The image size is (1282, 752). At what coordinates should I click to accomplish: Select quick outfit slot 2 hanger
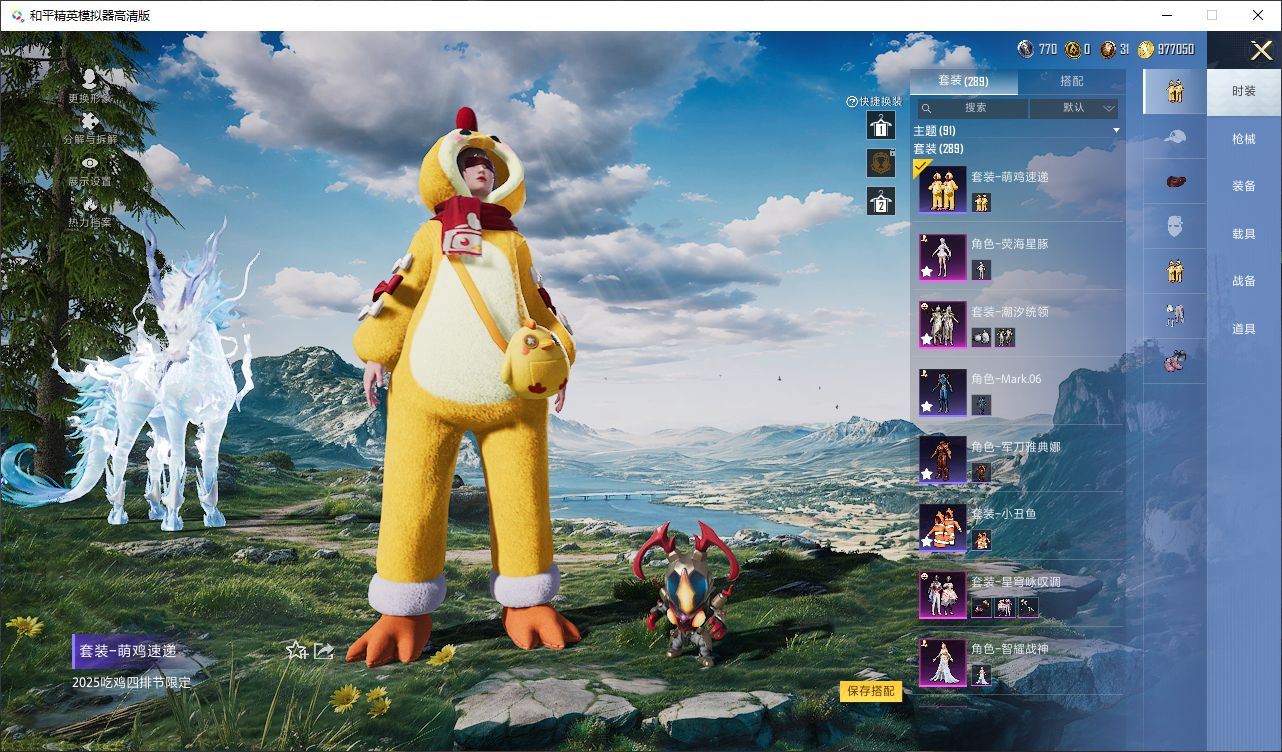pyautogui.click(x=880, y=201)
